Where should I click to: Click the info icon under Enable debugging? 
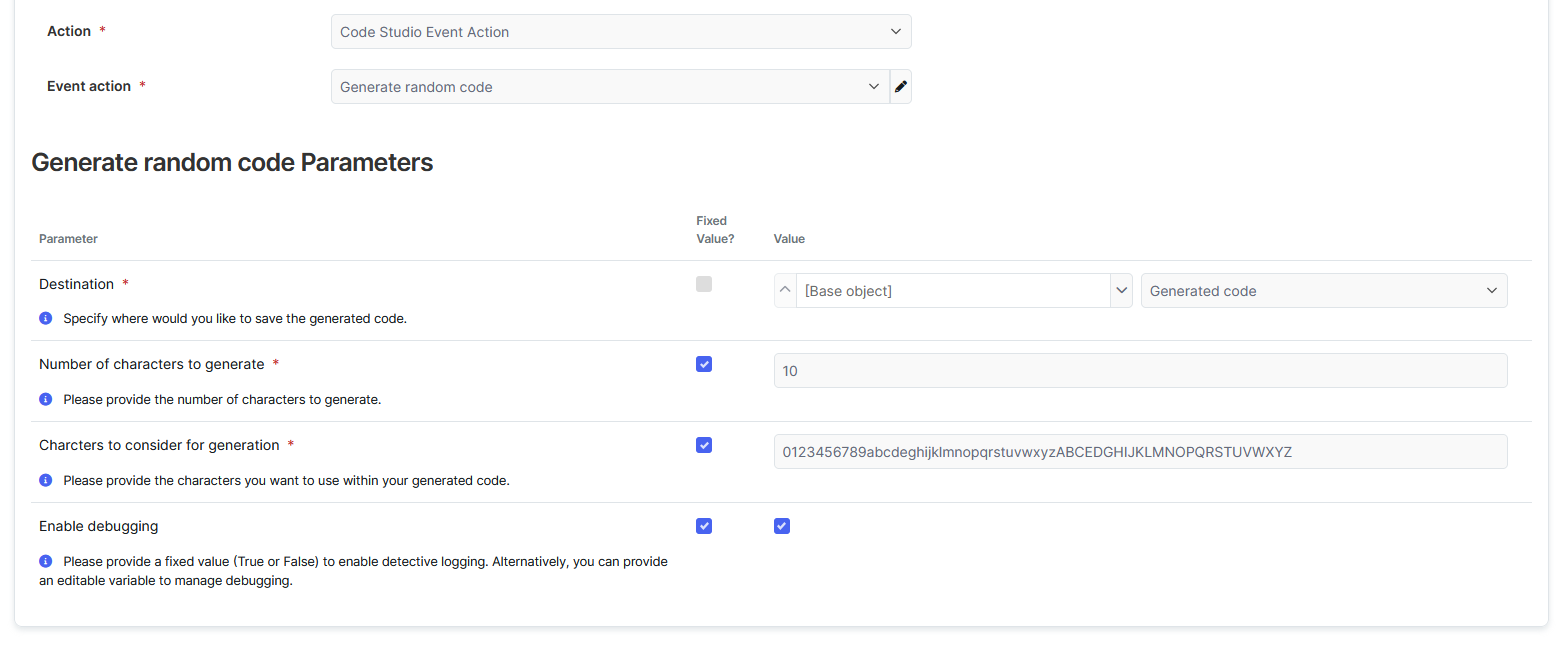[45, 562]
